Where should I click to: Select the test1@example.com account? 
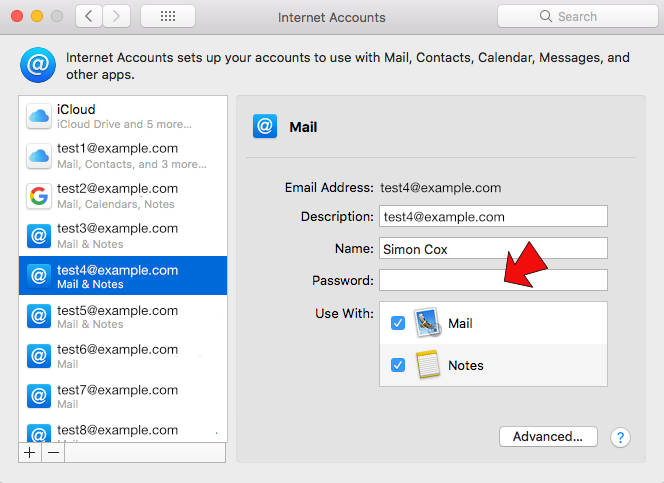click(123, 156)
